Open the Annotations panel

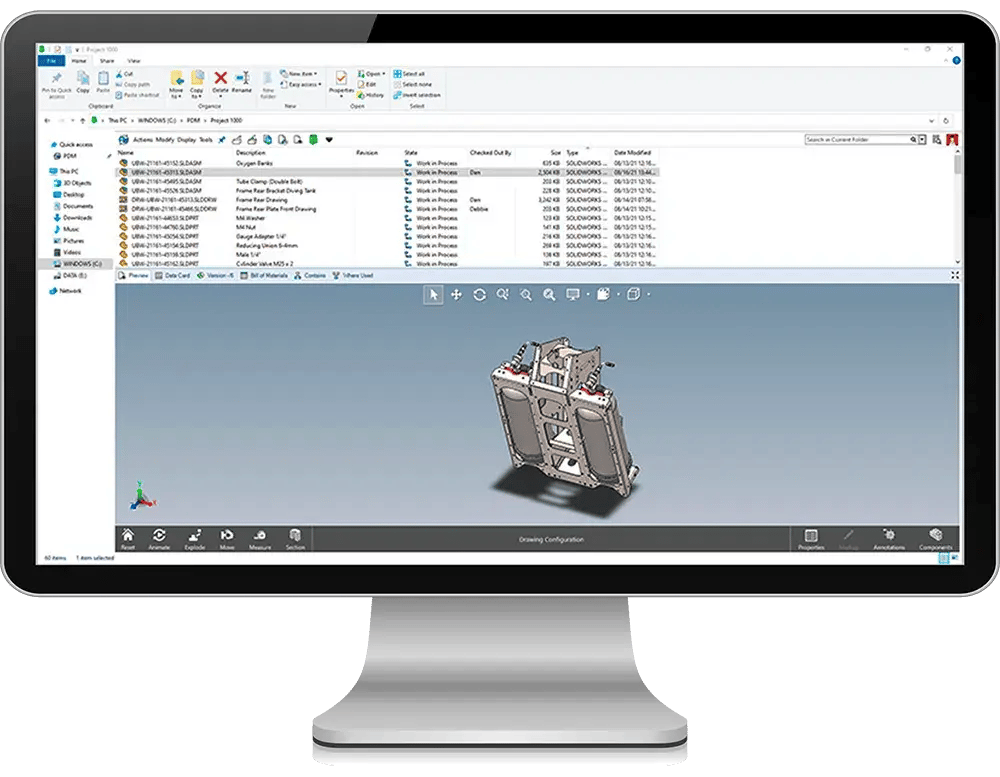point(889,539)
